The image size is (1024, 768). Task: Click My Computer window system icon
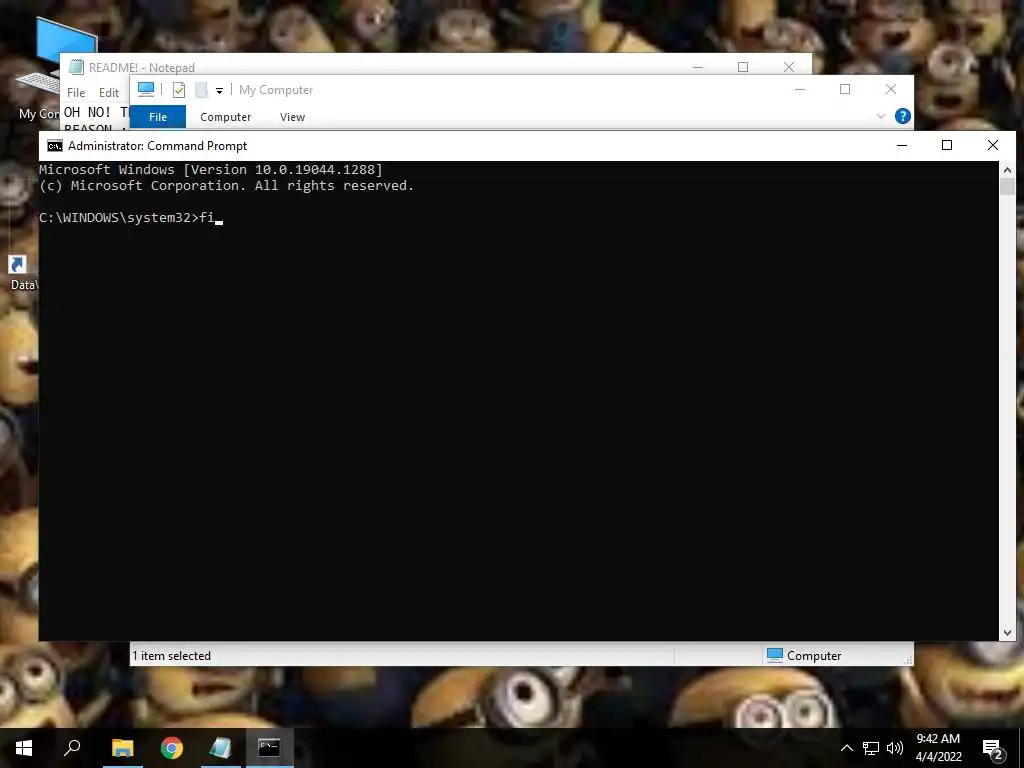[146, 89]
